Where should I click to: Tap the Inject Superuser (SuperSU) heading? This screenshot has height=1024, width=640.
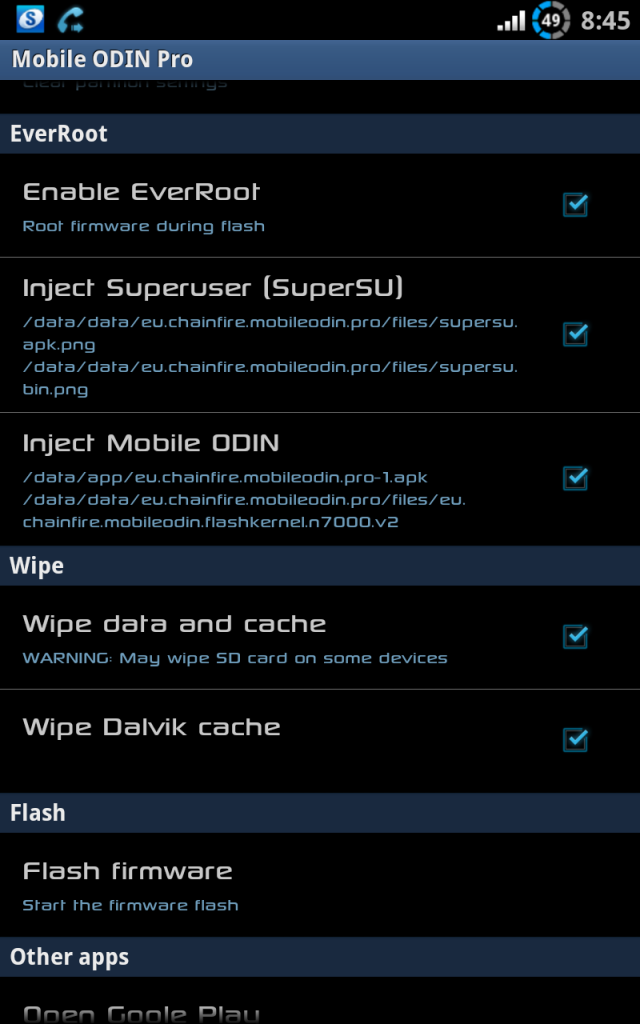tap(213, 288)
